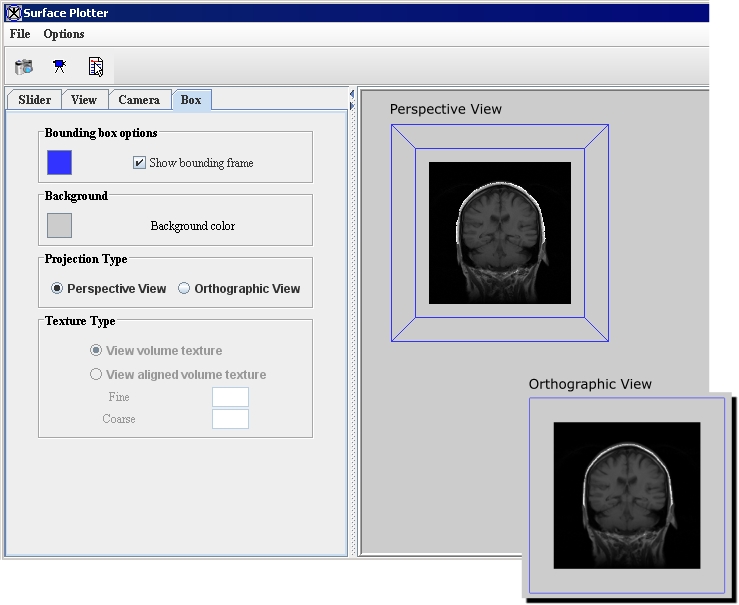Click the camera snapshot icon in toolbar
Image resolution: width=739 pixels, height=605 pixels.
pyautogui.click(x=24, y=67)
